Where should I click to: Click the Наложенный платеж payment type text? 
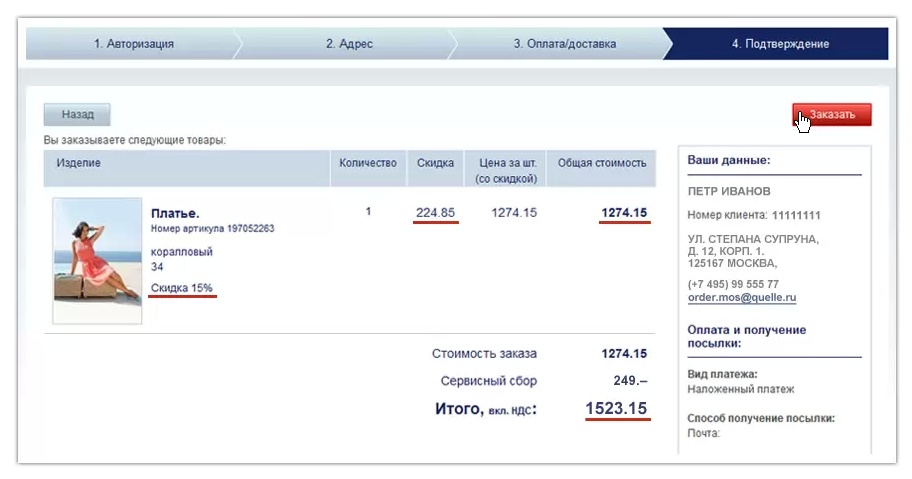[x=741, y=389]
